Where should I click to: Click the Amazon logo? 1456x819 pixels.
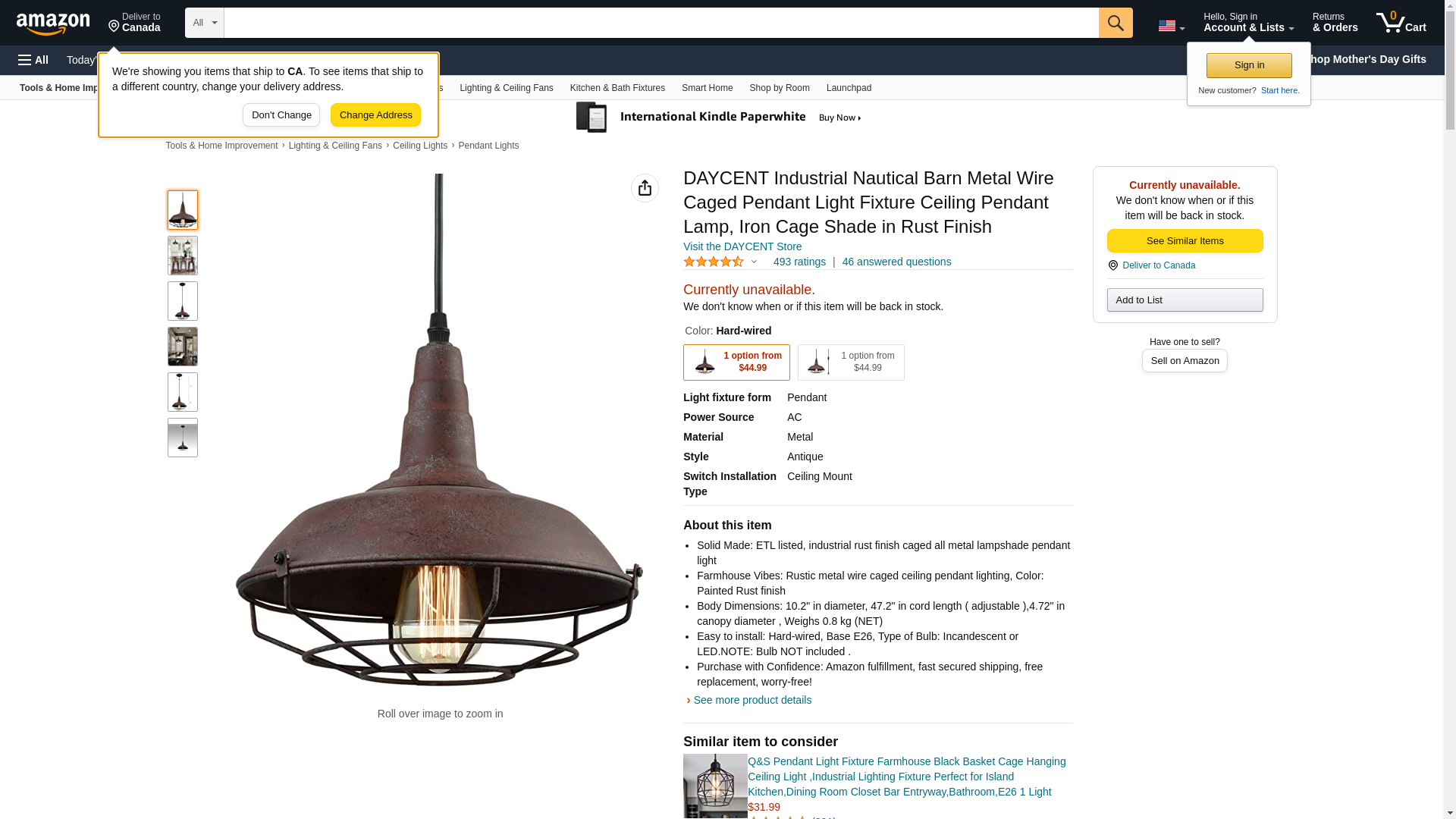click(x=53, y=24)
